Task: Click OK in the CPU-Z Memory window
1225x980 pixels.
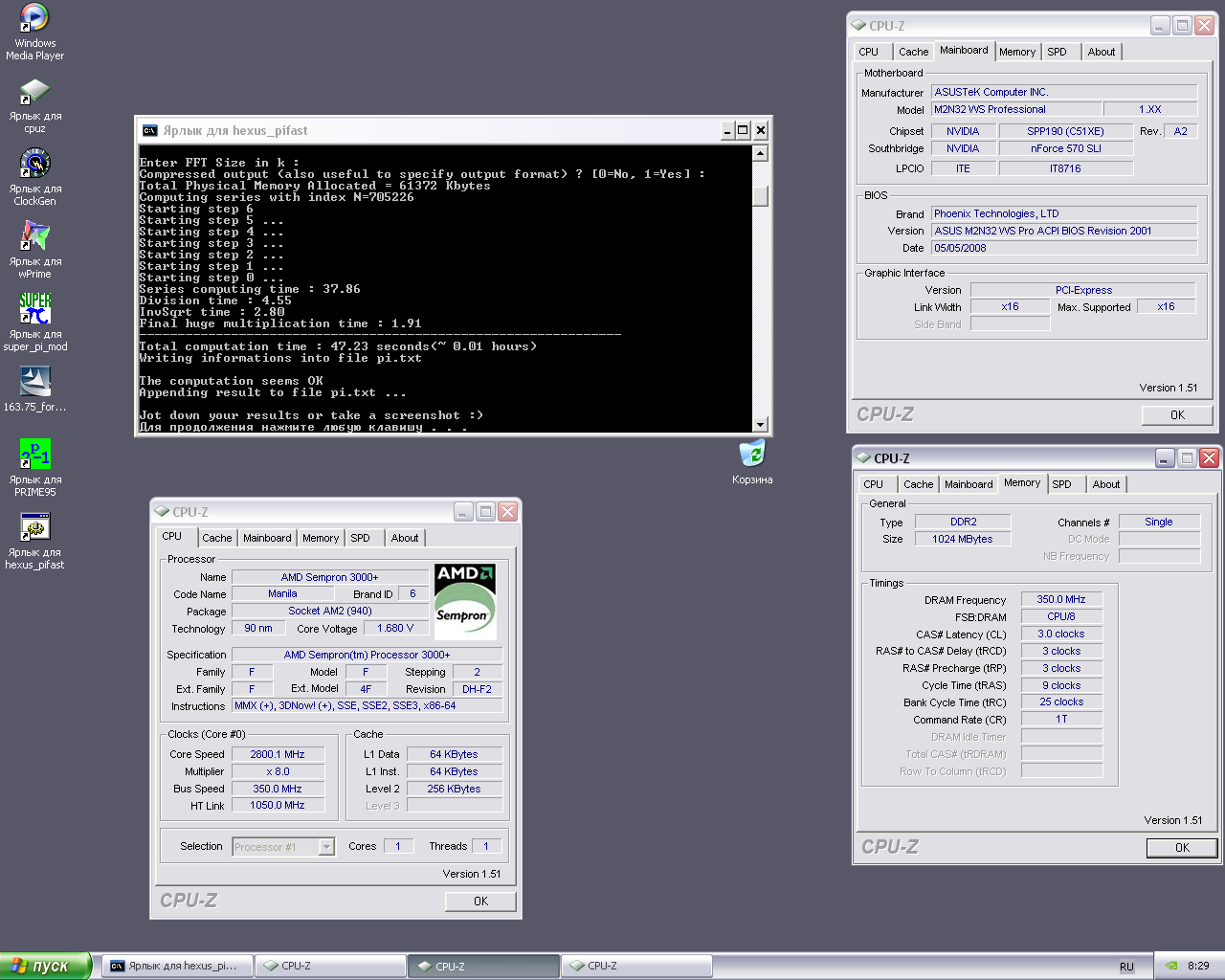Action: coord(1182,848)
